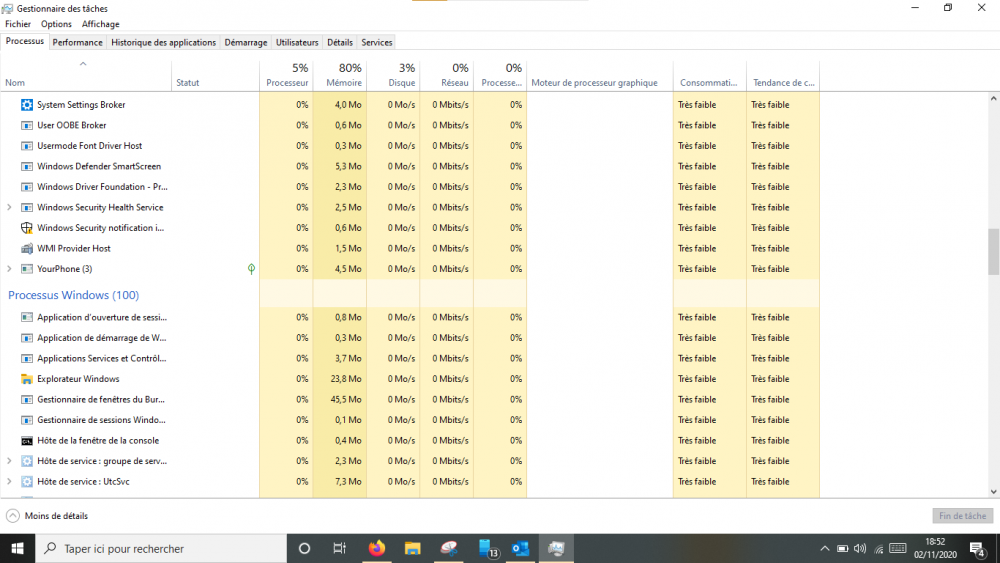This screenshot has width=1000, height=563.
Task: Expand Hôte de service : UtcSvc
Action: [x=10, y=482]
